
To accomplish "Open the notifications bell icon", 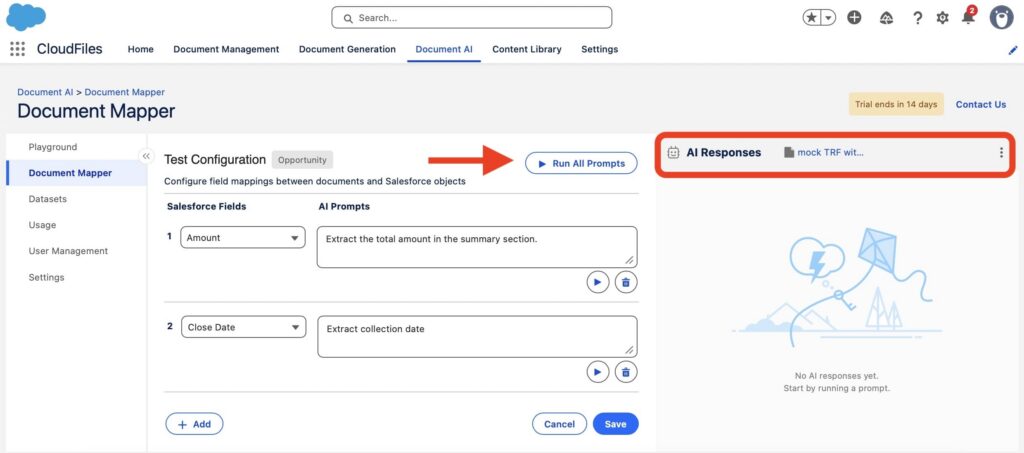I will [x=968, y=17].
